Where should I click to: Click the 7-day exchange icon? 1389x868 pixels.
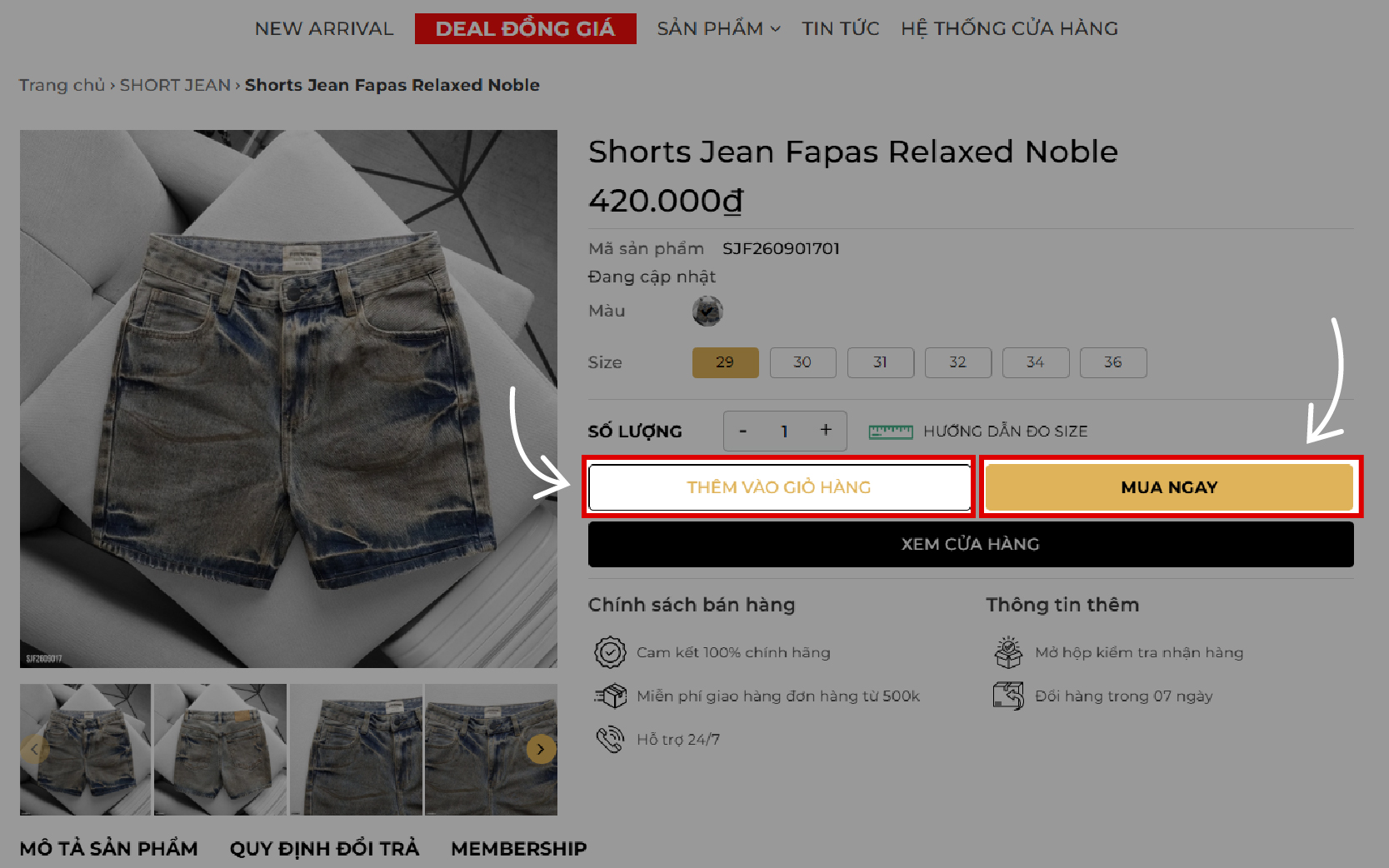pos(1008,696)
